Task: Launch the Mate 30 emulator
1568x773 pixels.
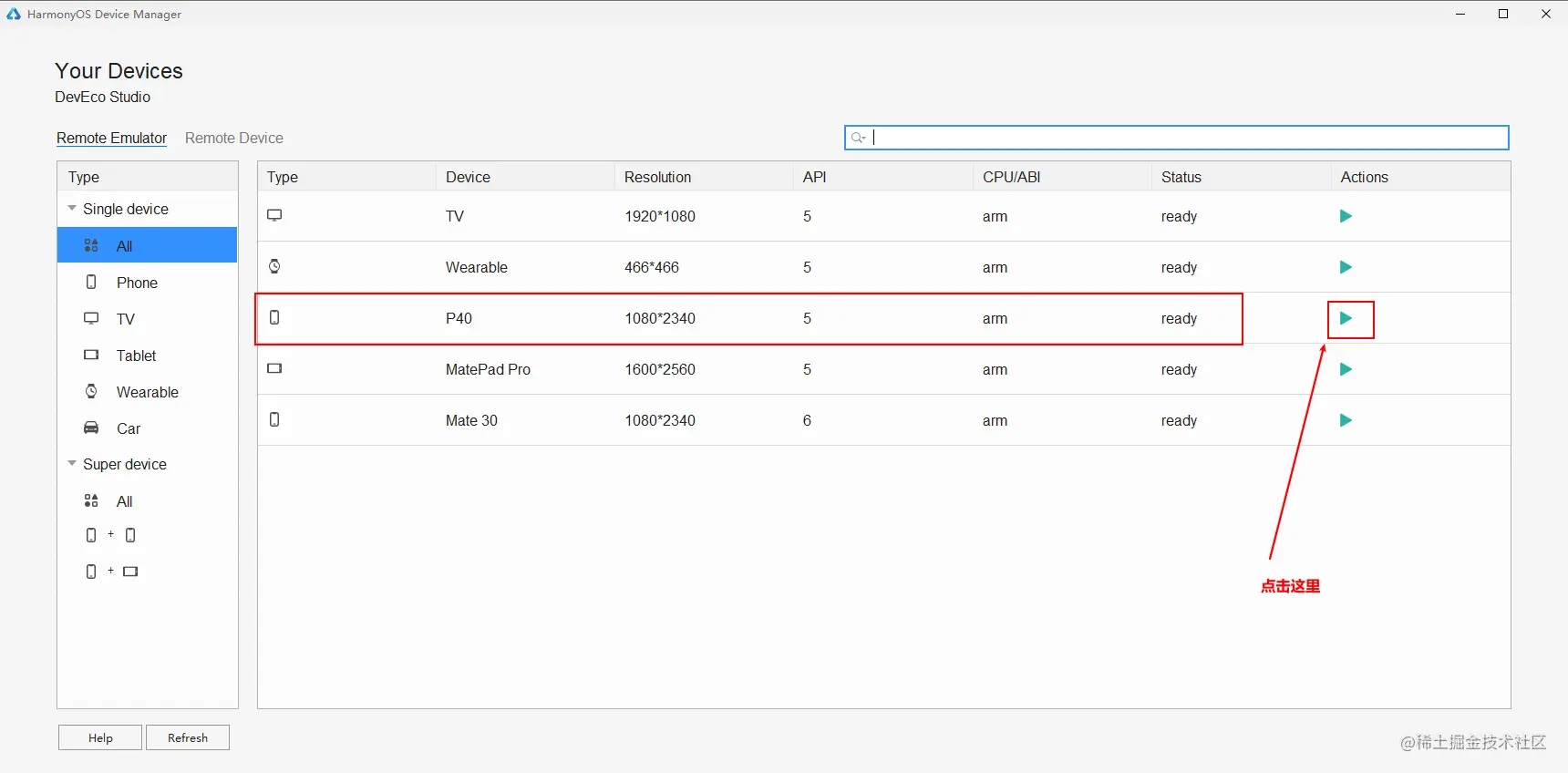Action: (x=1346, y=420)
